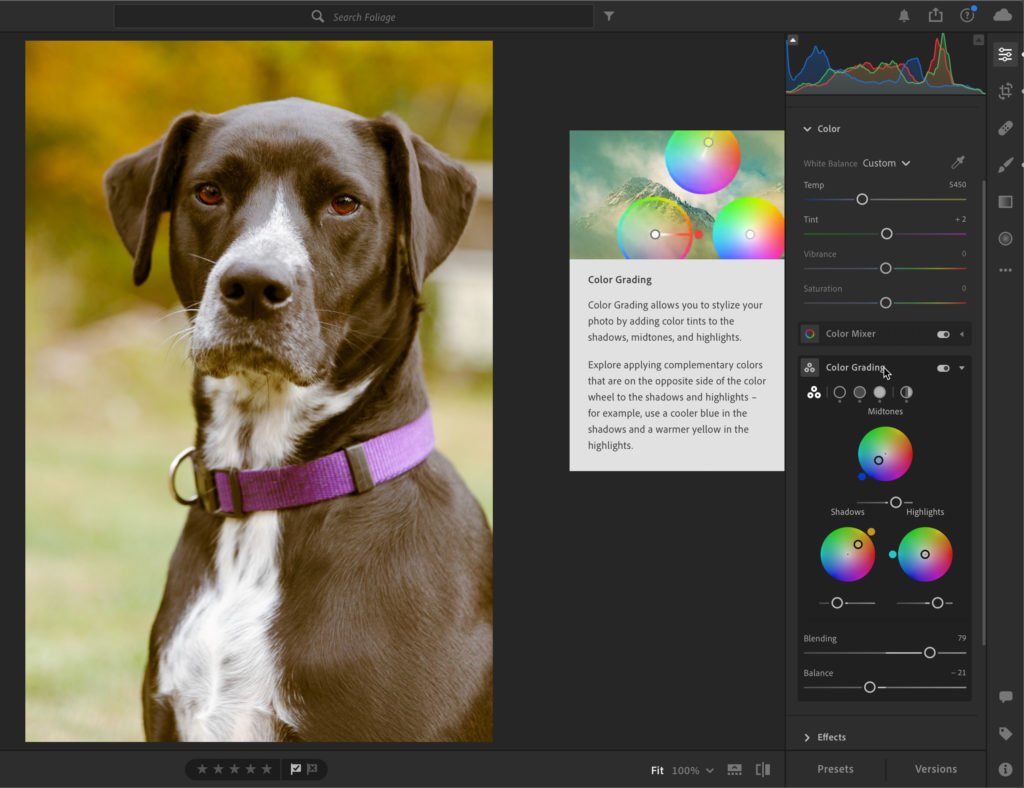Collapse the Color section
The height and width of the screenshot is (788, 1024).
822,129
